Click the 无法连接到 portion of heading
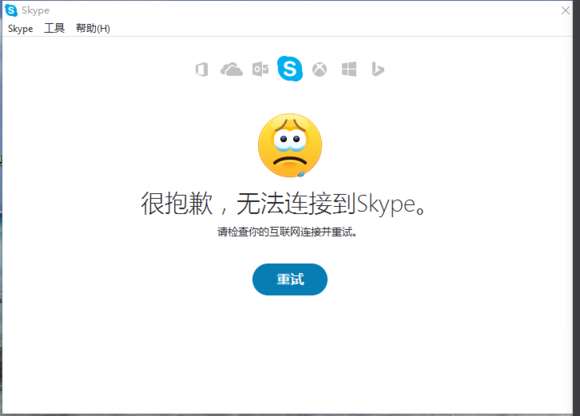 (x=296, y=204)
